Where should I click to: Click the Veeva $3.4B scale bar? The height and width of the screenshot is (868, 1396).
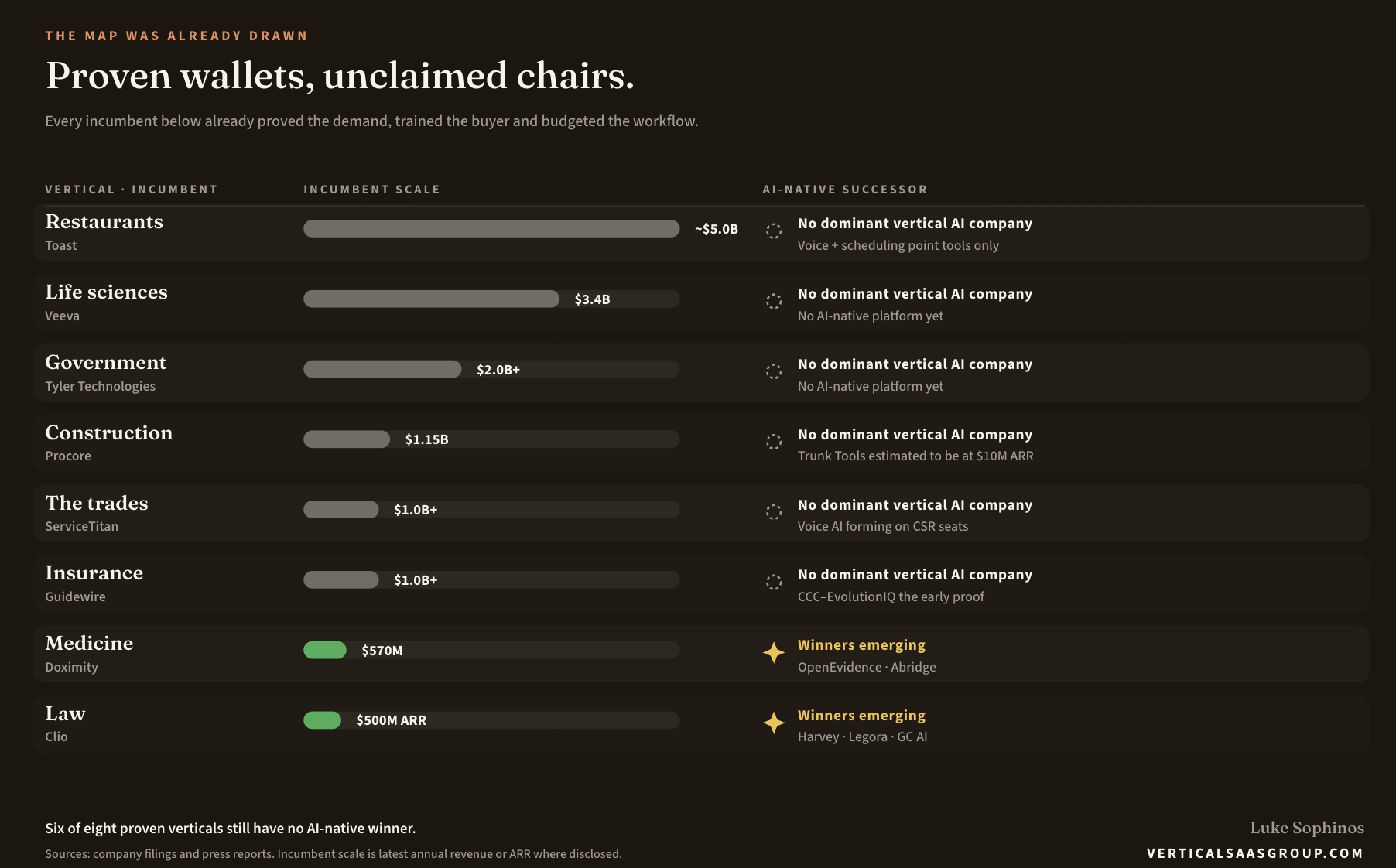[x=431, y=299]
